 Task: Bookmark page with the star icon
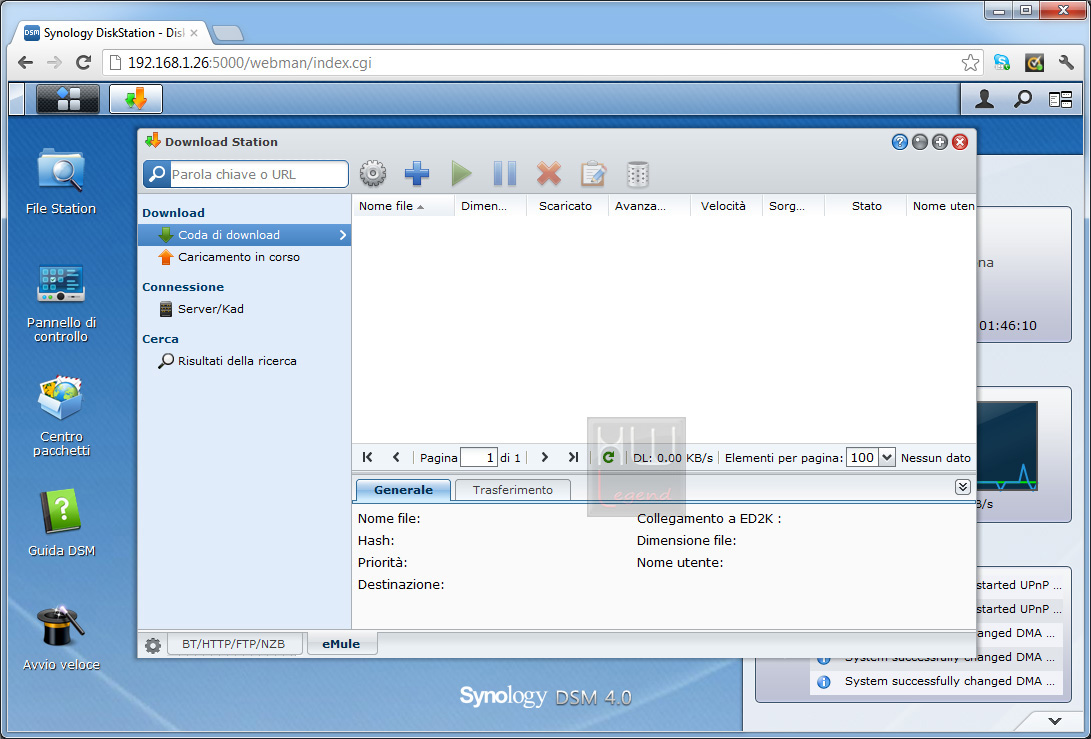point(970,63)
